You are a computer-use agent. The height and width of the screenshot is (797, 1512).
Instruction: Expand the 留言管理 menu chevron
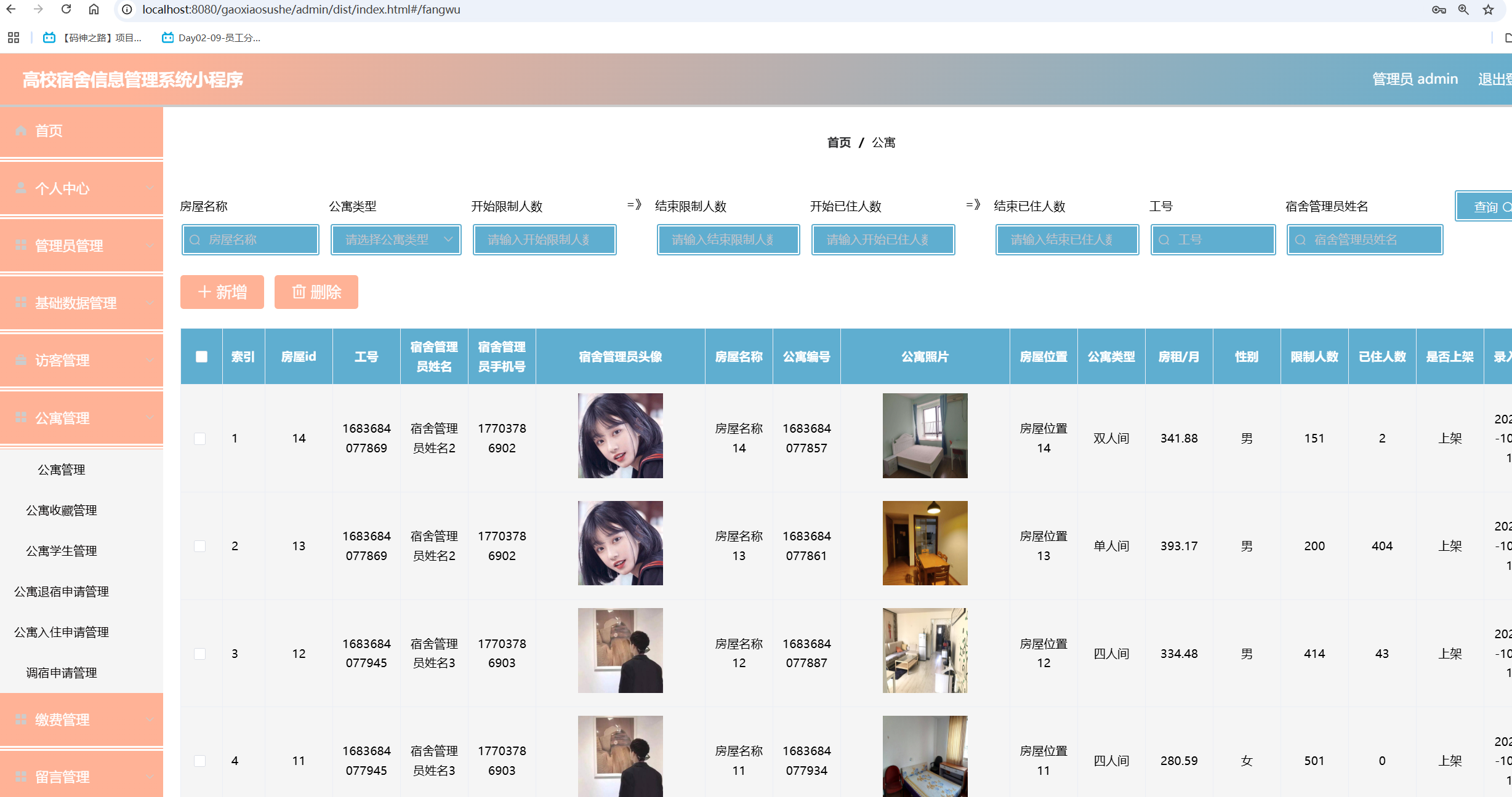point(150,777)
